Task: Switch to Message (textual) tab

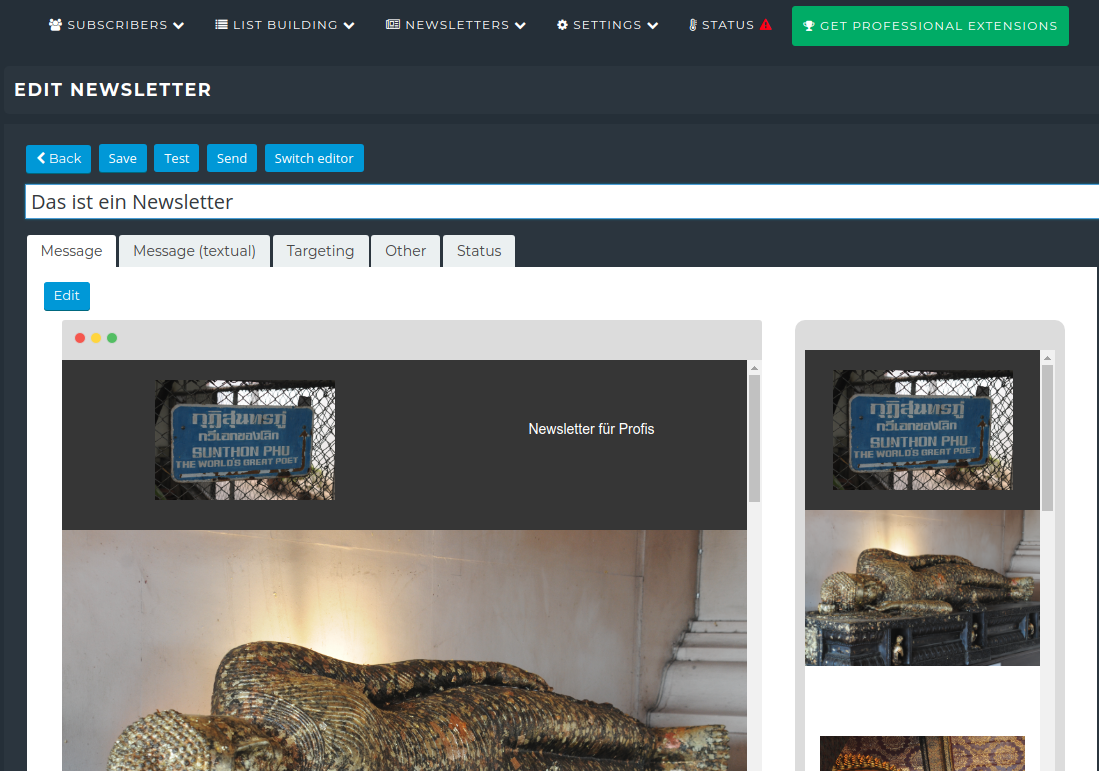Action: [x=194, y=251]
